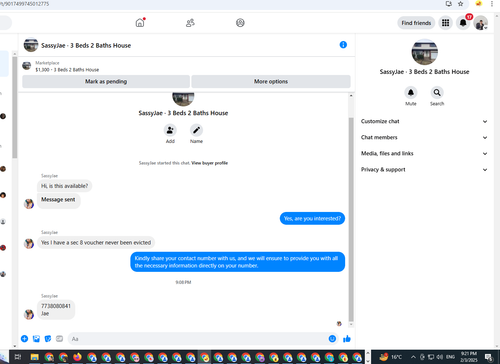Open the account profile picture menu
Viewport: 500px width, 364px height.
480,23
